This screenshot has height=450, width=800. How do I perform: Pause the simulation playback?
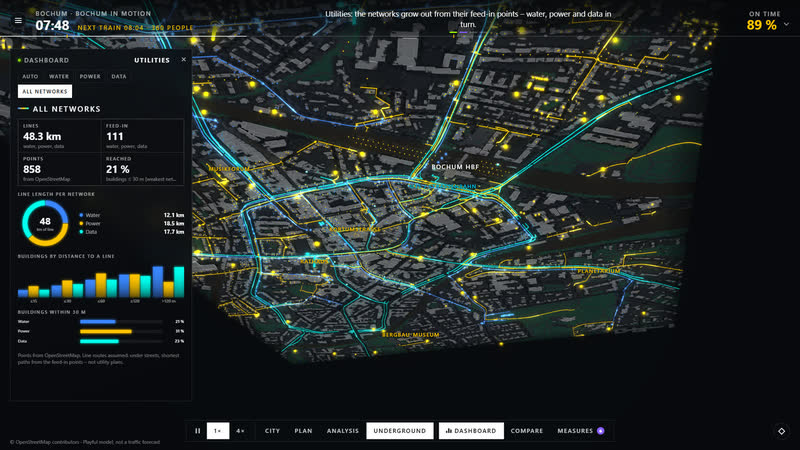click(x=197, y=431)
